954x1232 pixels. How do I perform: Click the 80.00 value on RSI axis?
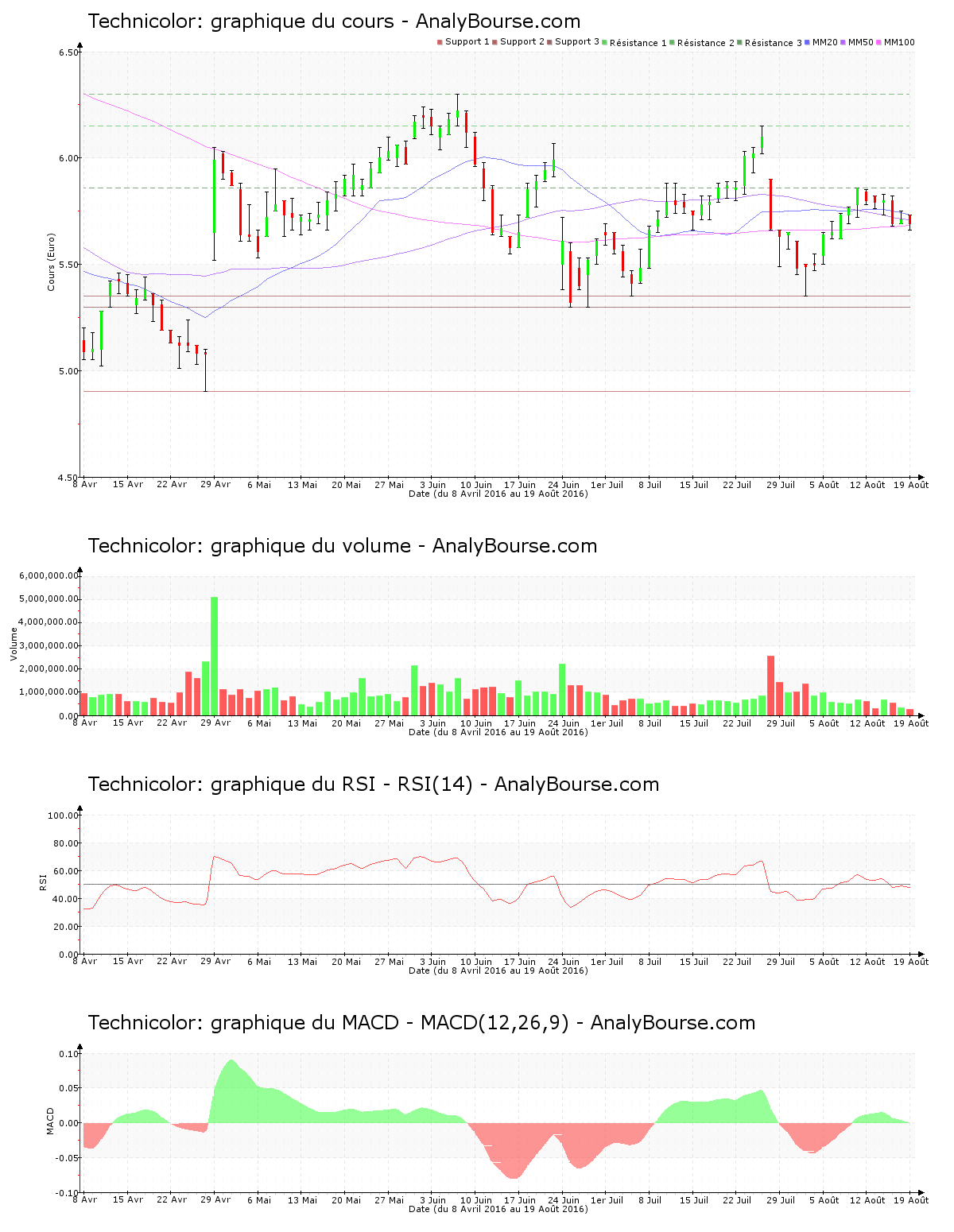pyautogui.click(x=66, y=843)
